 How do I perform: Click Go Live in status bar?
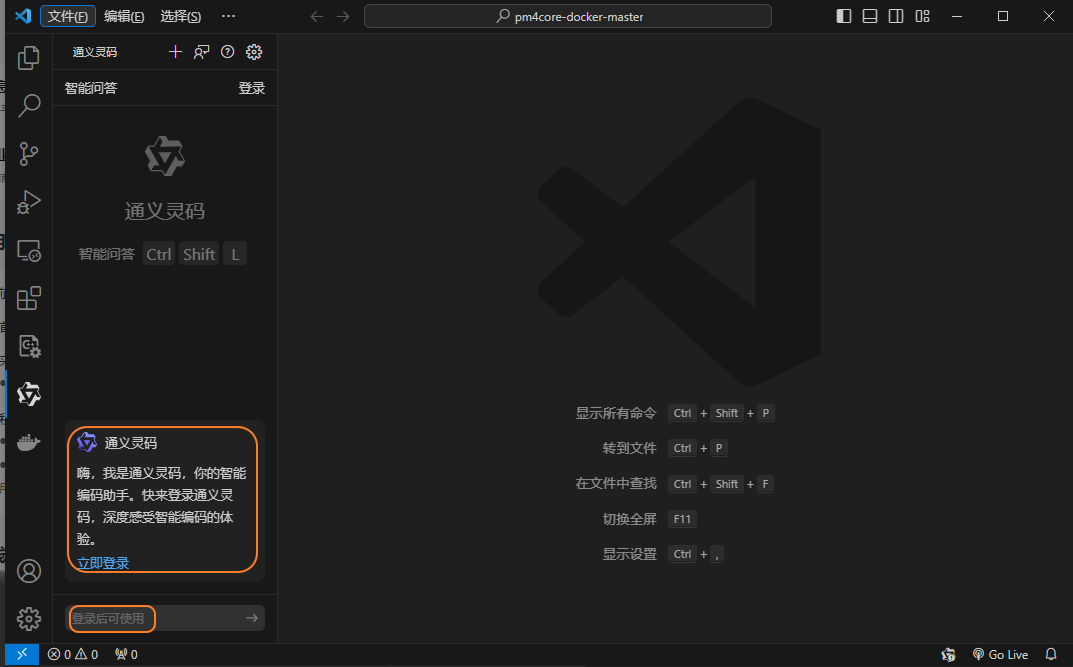[x=1000, y=655]
